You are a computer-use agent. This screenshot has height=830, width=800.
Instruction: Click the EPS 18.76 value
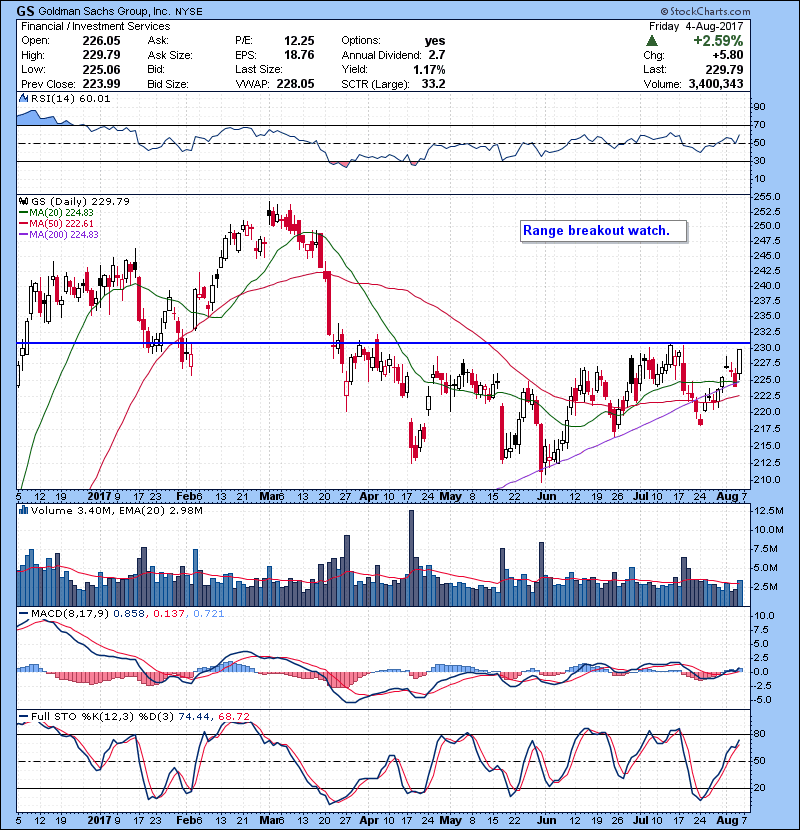click(299, 55)
